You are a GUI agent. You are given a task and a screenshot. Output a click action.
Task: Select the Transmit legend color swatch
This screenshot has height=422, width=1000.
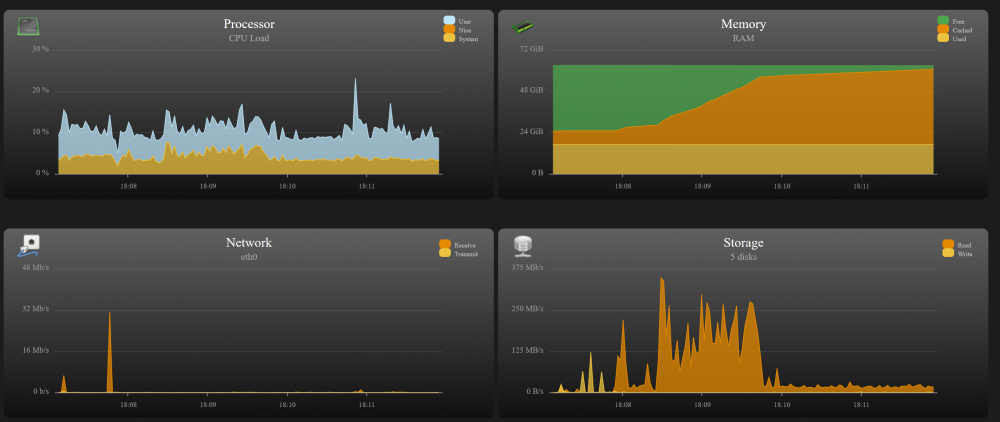click(x=445, y=253)
